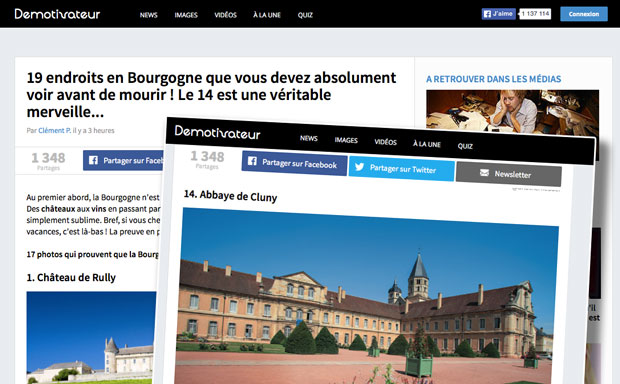Click the 14. Abbaye de Cluny heading
This screenshot has width=620, height=384.
click(231, 196)
